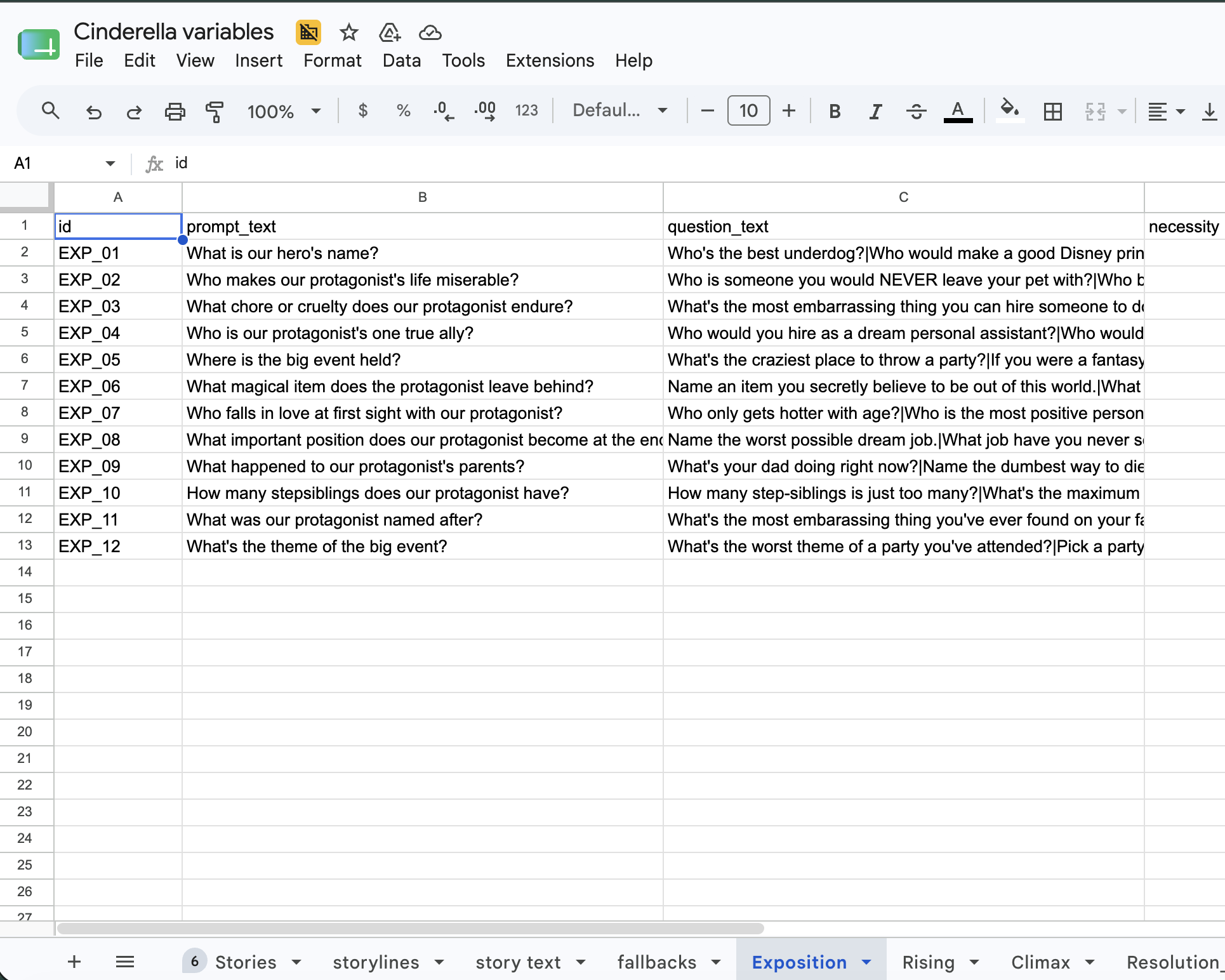Toggle italic formatting
Viewport: 1225px width, 980px height.
click(875, 112)
